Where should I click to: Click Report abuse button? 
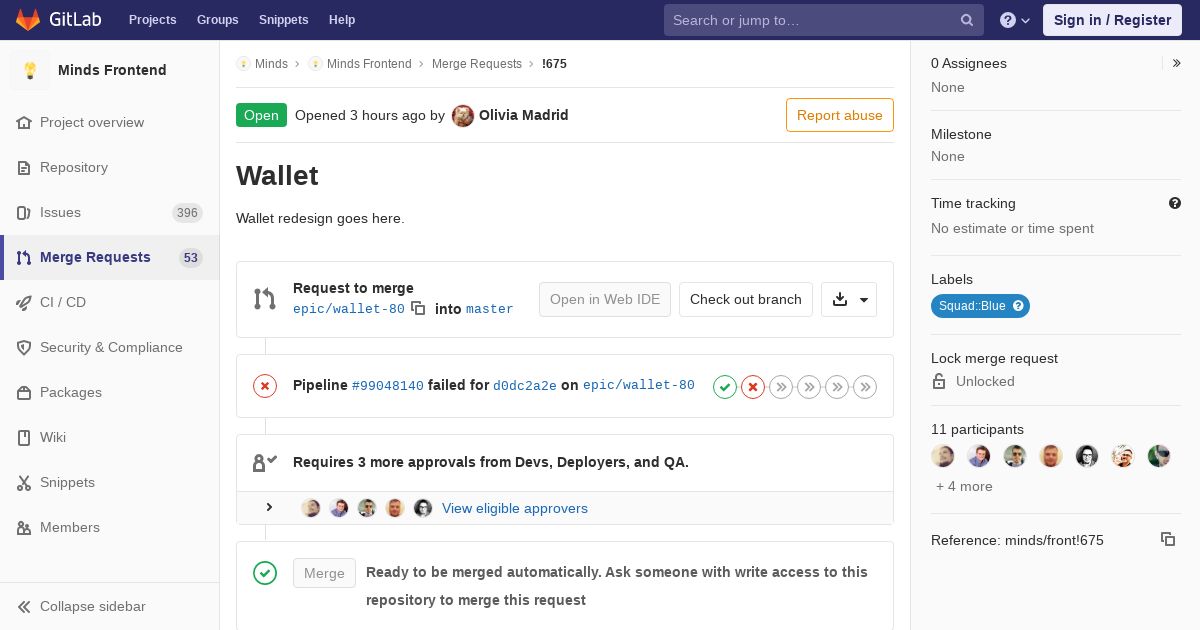tap(840, 115)
